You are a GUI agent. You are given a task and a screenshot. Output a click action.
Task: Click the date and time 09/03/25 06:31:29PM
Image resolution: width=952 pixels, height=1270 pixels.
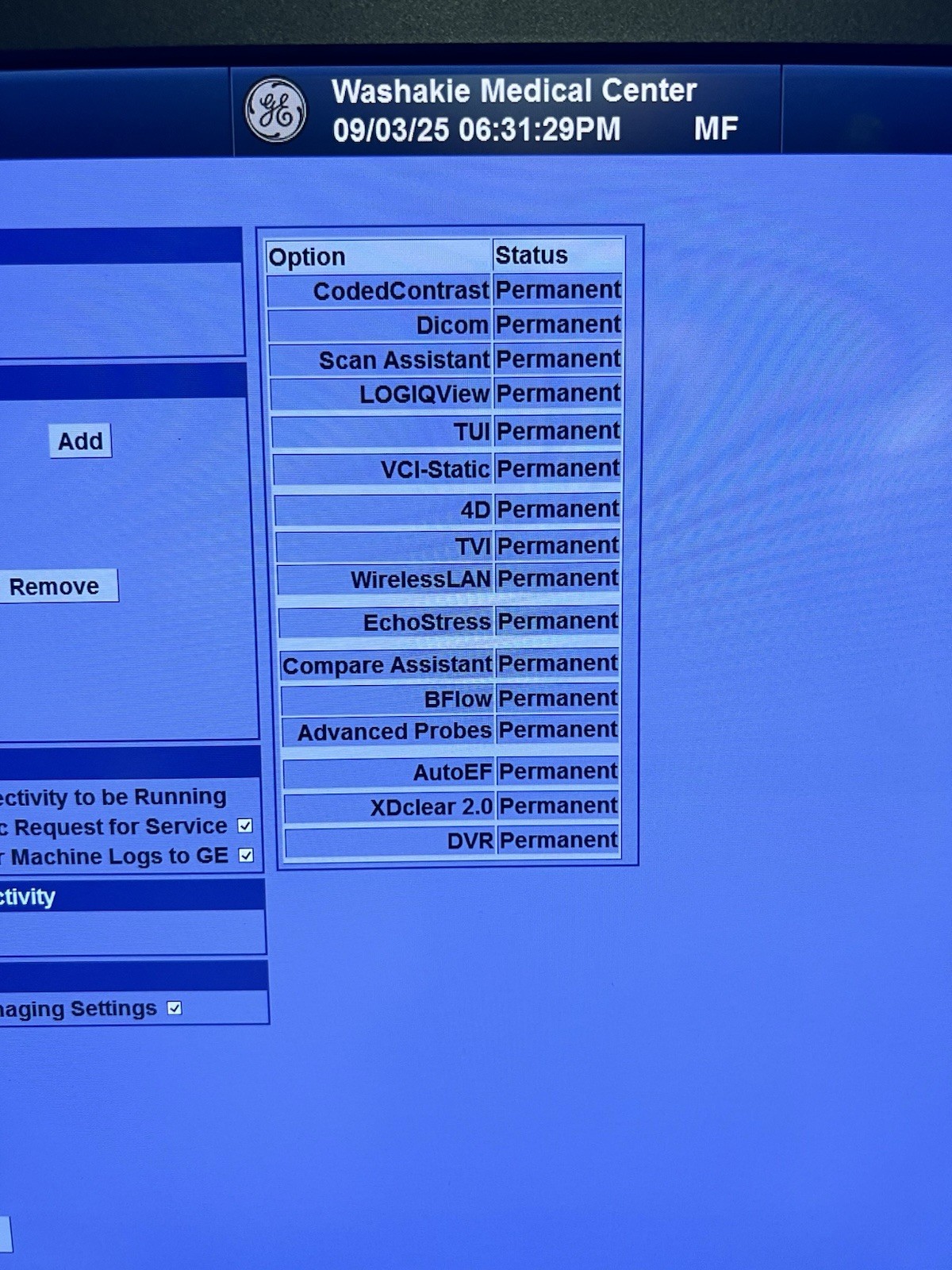coord(477,129)
